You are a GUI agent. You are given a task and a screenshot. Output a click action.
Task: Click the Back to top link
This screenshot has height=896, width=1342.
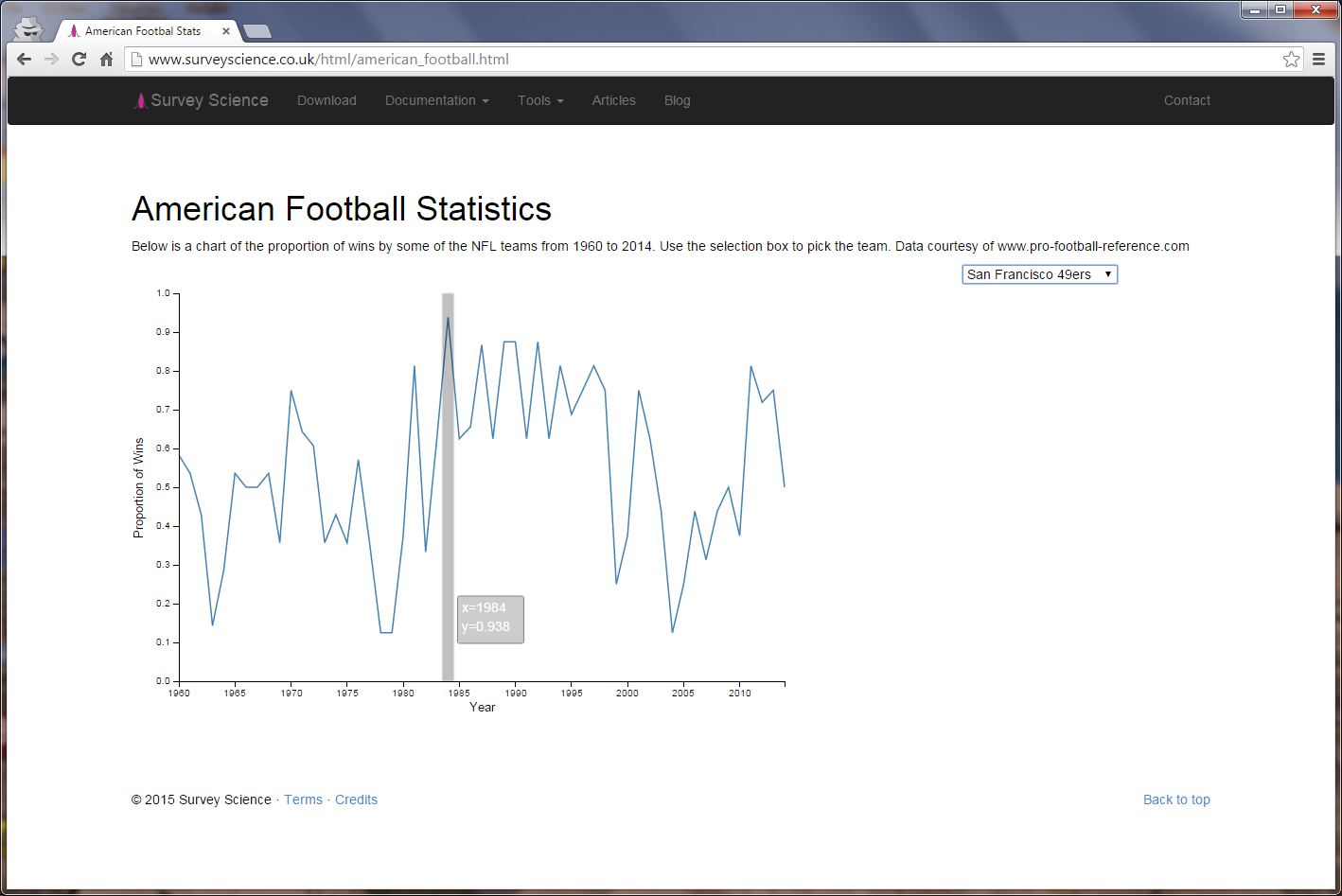[x=1176, y=799]
